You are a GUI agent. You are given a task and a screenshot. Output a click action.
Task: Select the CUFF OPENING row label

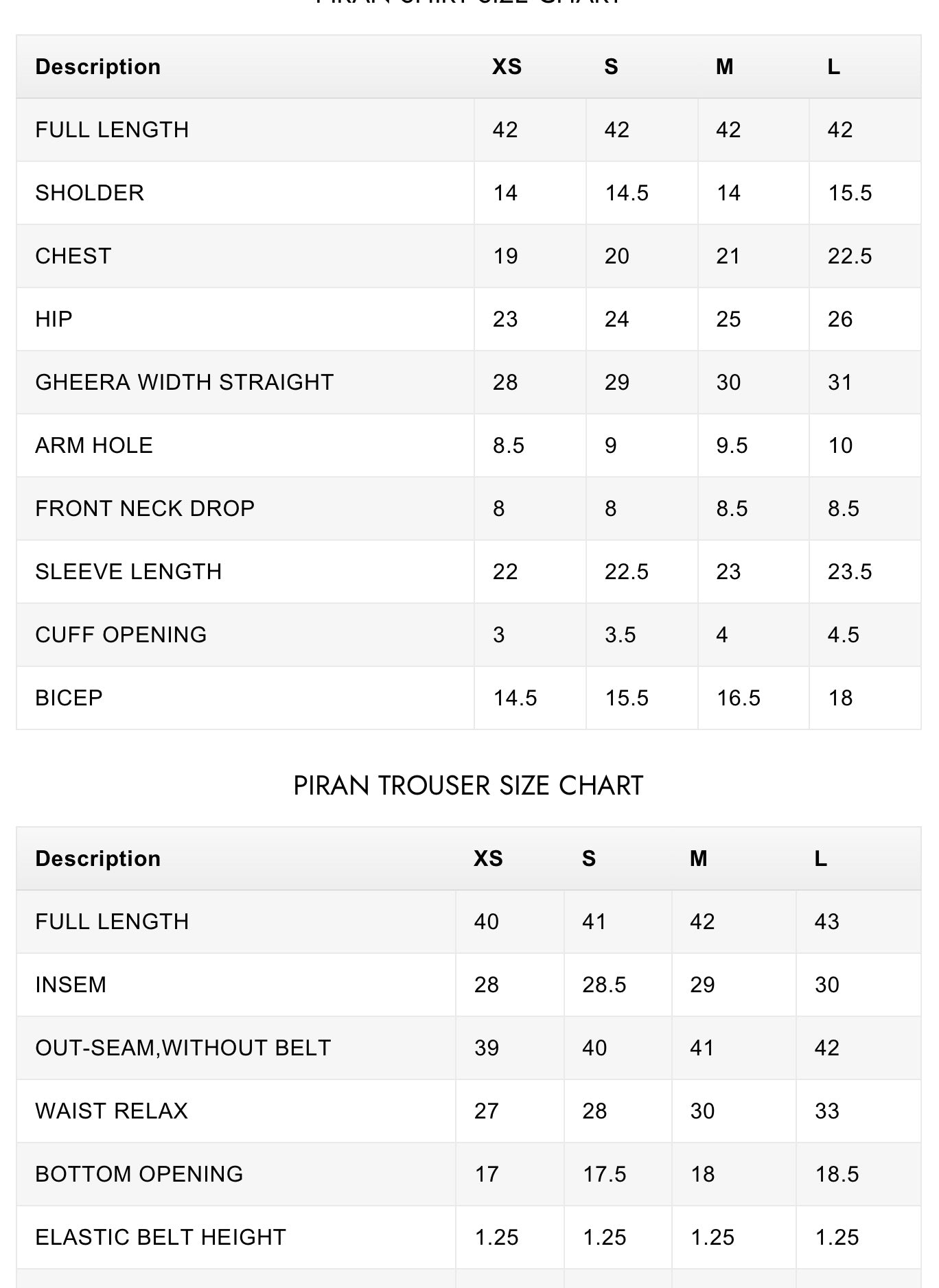tap(121, 635)
